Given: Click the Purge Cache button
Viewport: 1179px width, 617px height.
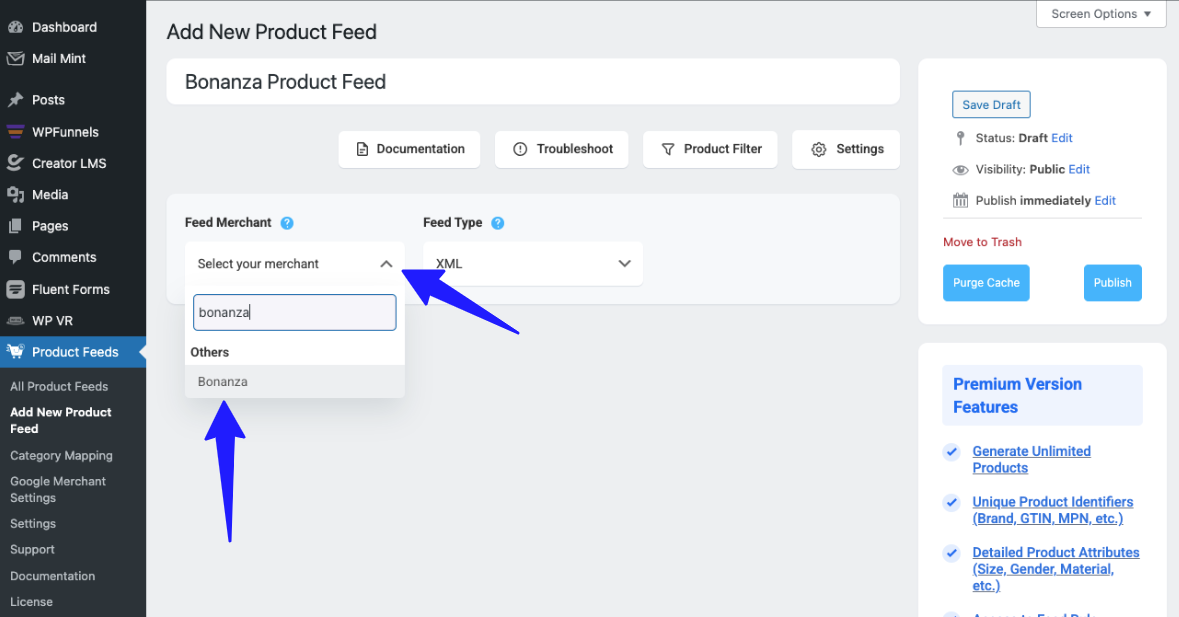Looking at the screenshot, I should pyautogui.click(x=986, y=283).
